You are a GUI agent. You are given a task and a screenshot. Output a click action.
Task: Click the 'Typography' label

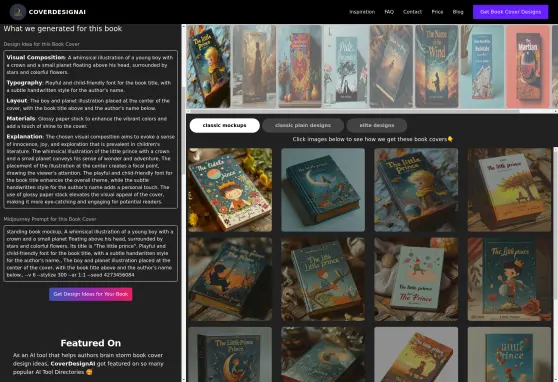tap(24, 83)
